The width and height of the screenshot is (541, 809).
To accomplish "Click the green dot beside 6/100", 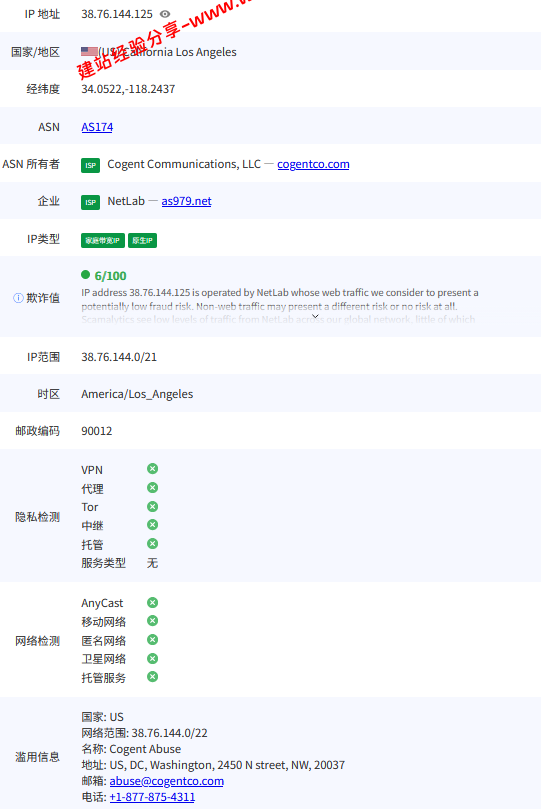I will 86,274.
